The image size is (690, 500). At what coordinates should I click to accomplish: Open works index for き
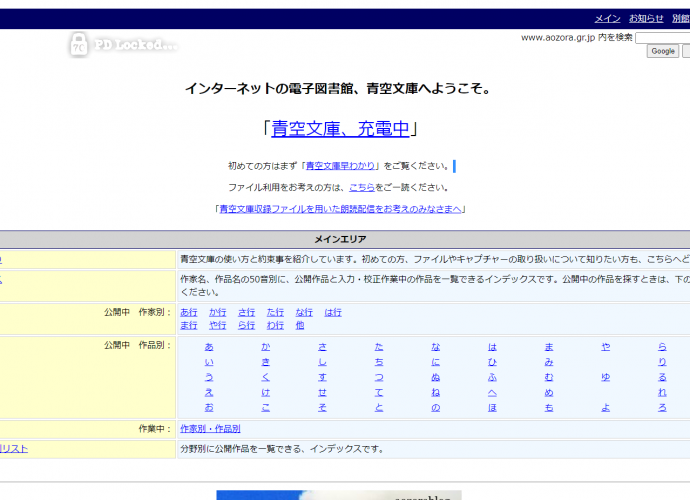click(266, 362)
